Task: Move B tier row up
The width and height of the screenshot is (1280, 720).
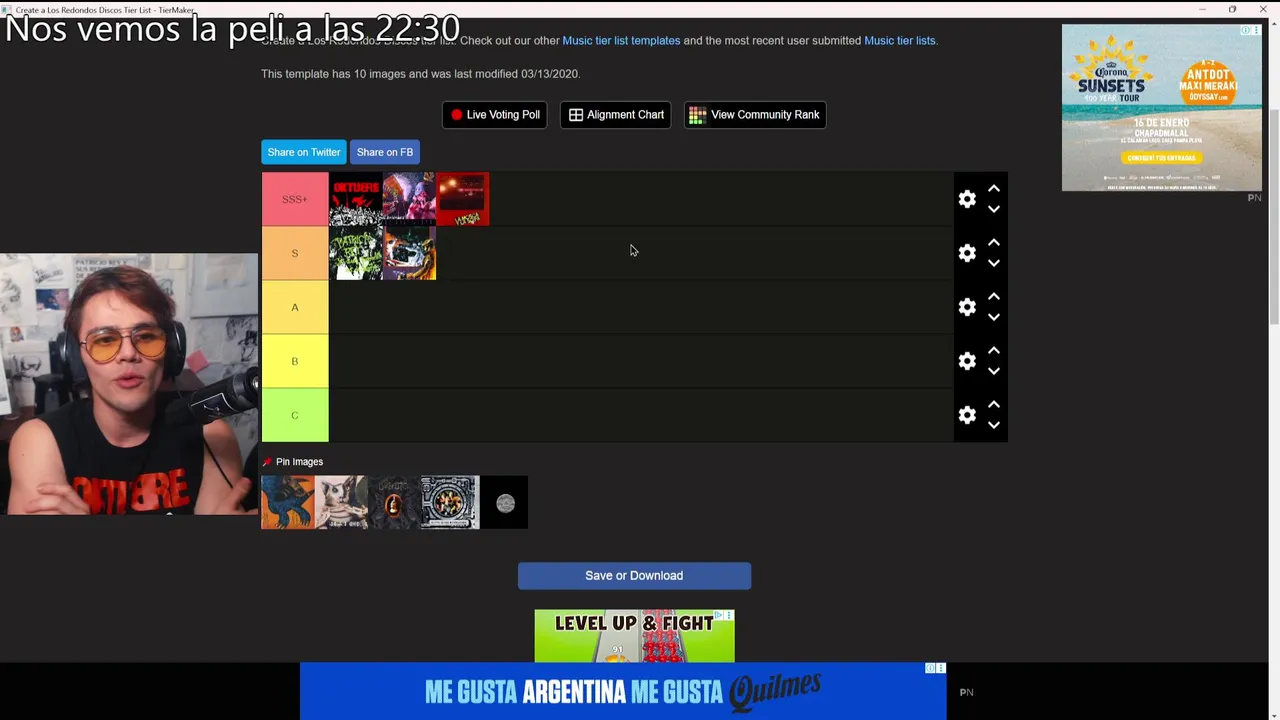Action: (x=994, y=351)
